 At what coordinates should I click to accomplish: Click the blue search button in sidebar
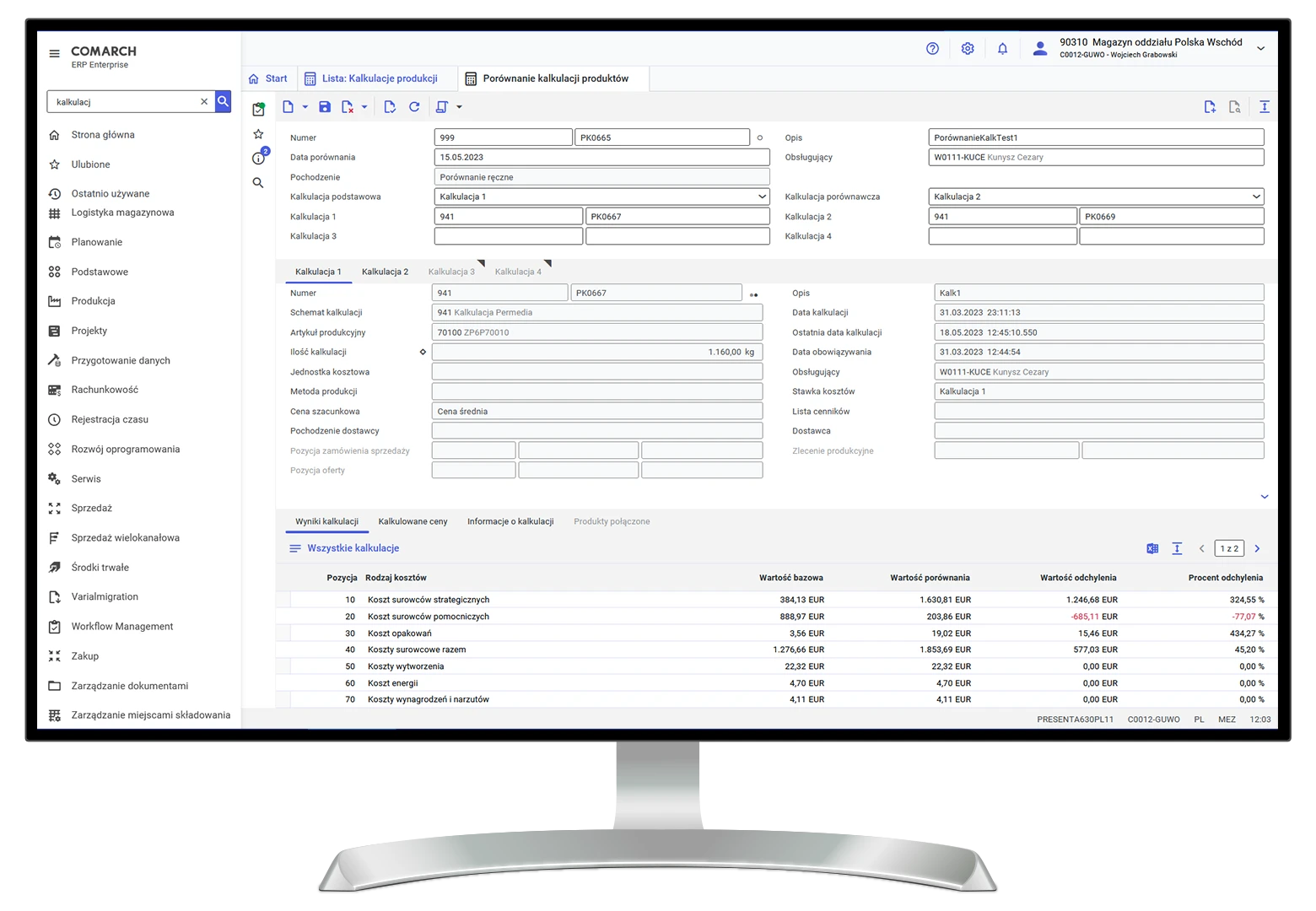tap(223, 101)
